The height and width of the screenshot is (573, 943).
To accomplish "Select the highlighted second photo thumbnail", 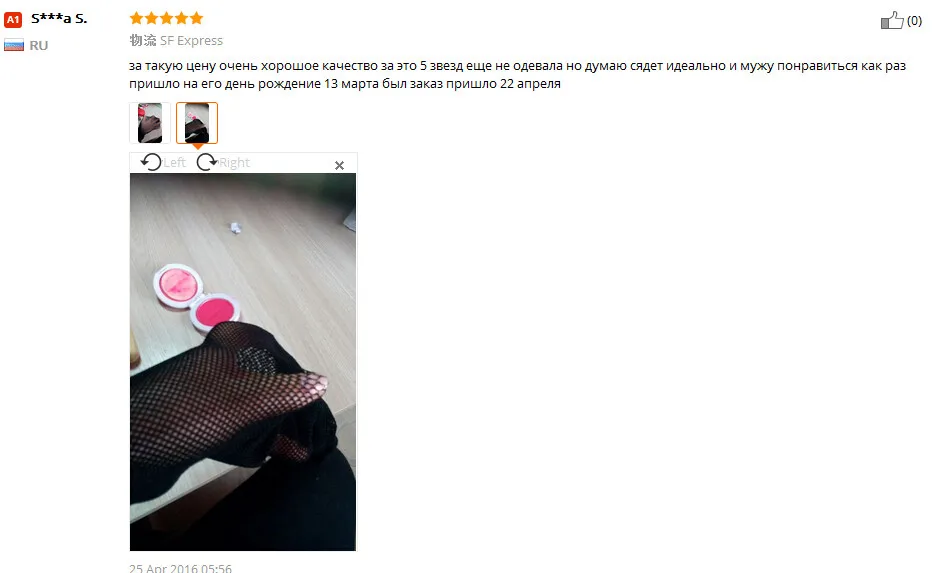I will 197,123.
